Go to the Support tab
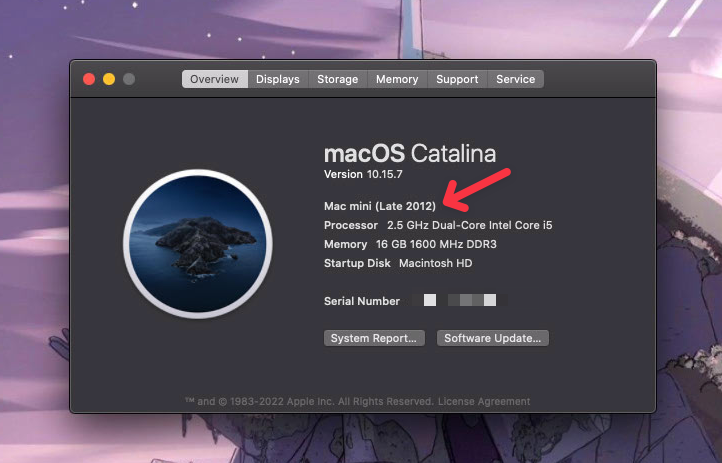 tap(457, 79)
